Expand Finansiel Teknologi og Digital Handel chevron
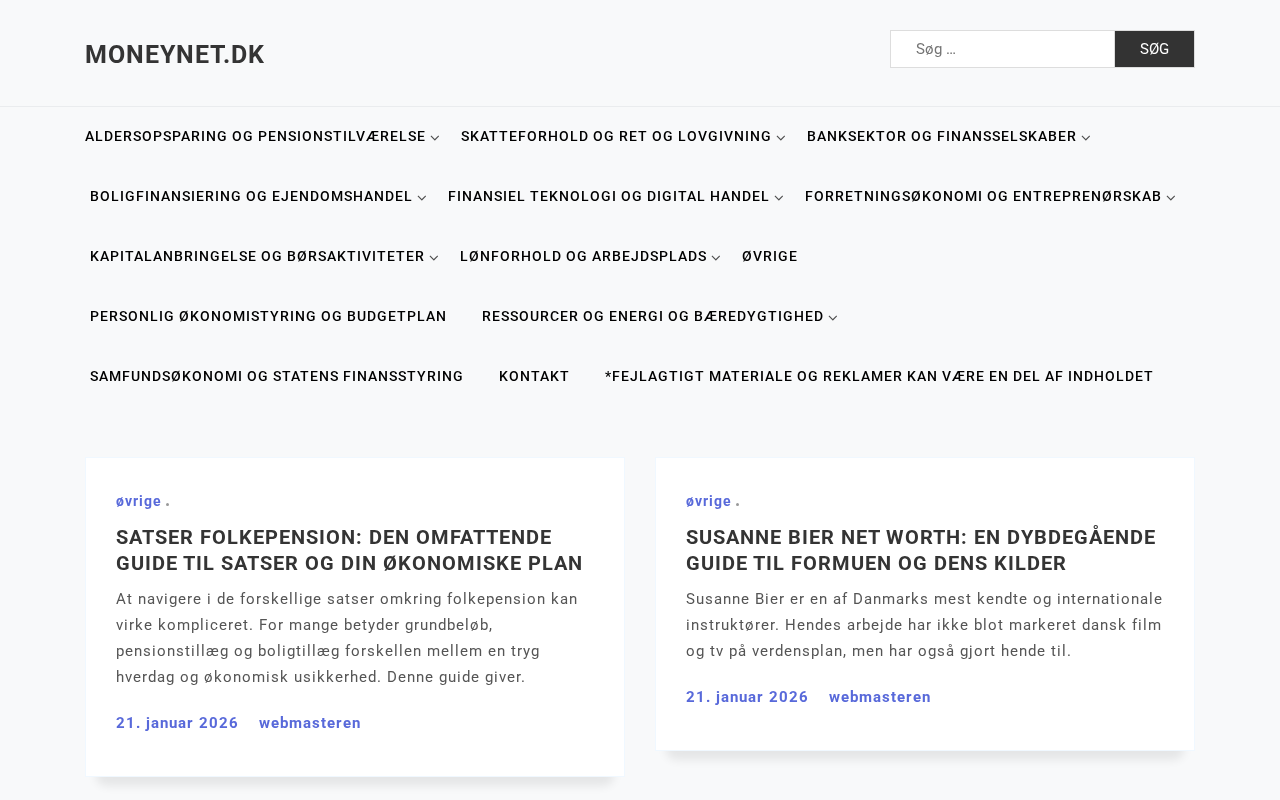Image resolution: width=1280 pixels, height=800 pixels. click(x=779, y=198)
